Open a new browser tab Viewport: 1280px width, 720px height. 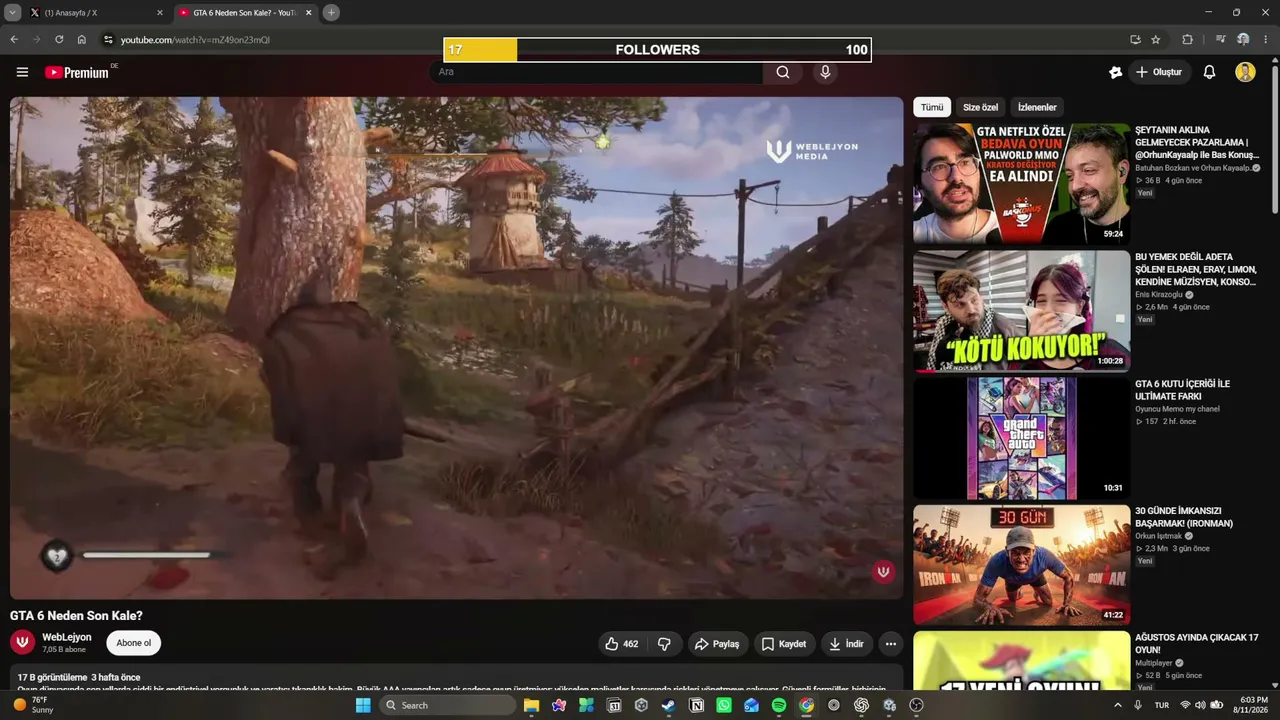pos(331,13)
